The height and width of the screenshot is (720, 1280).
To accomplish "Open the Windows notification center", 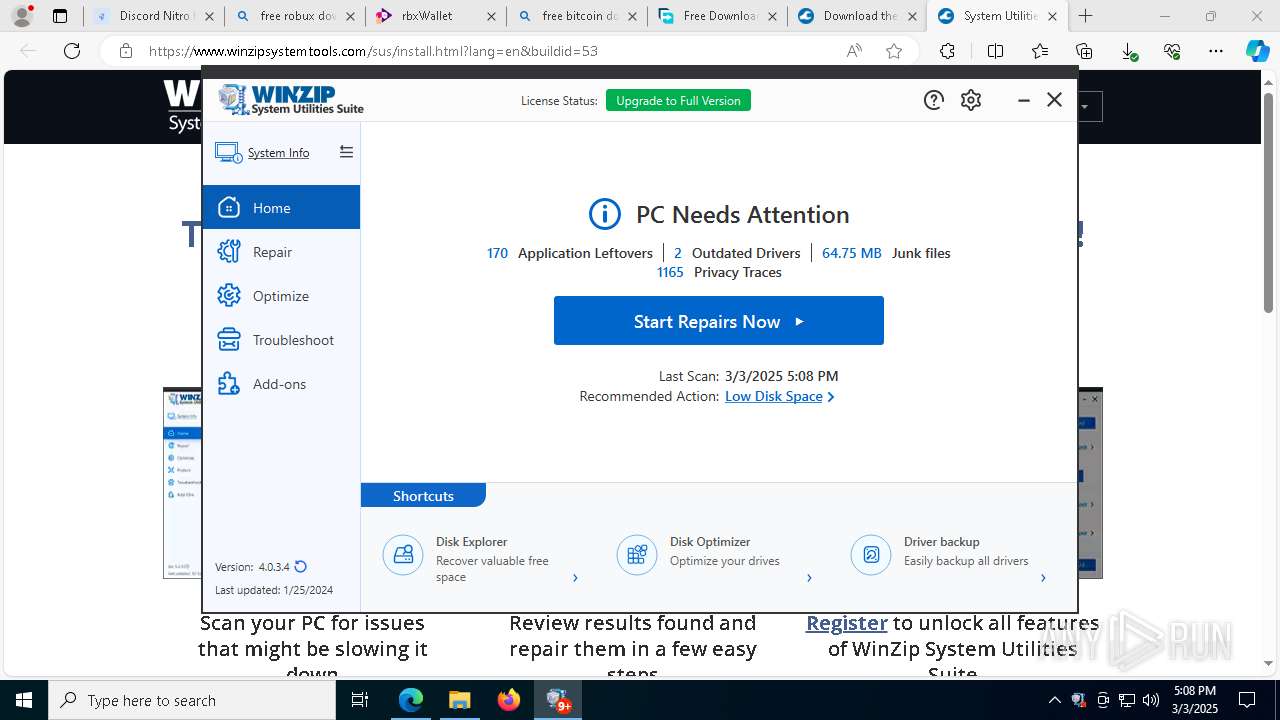I will (x=1248, y=700).
